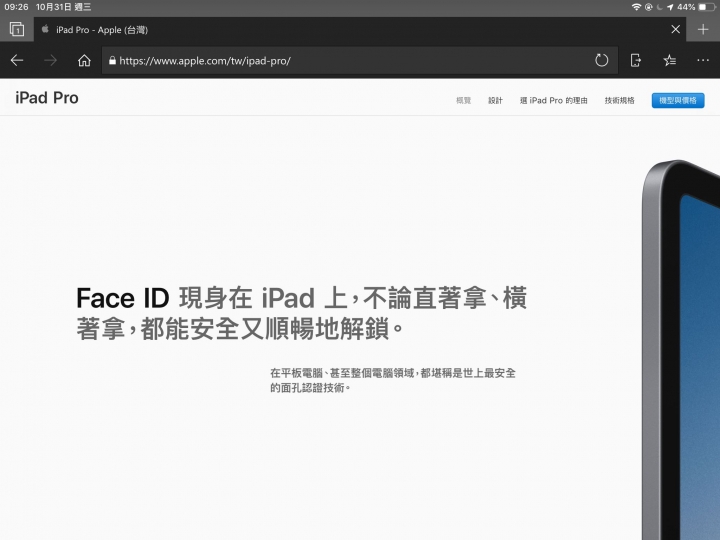Click the padlock security icon
This screenshot has height=540, width=720.
[x=112, y=60]
